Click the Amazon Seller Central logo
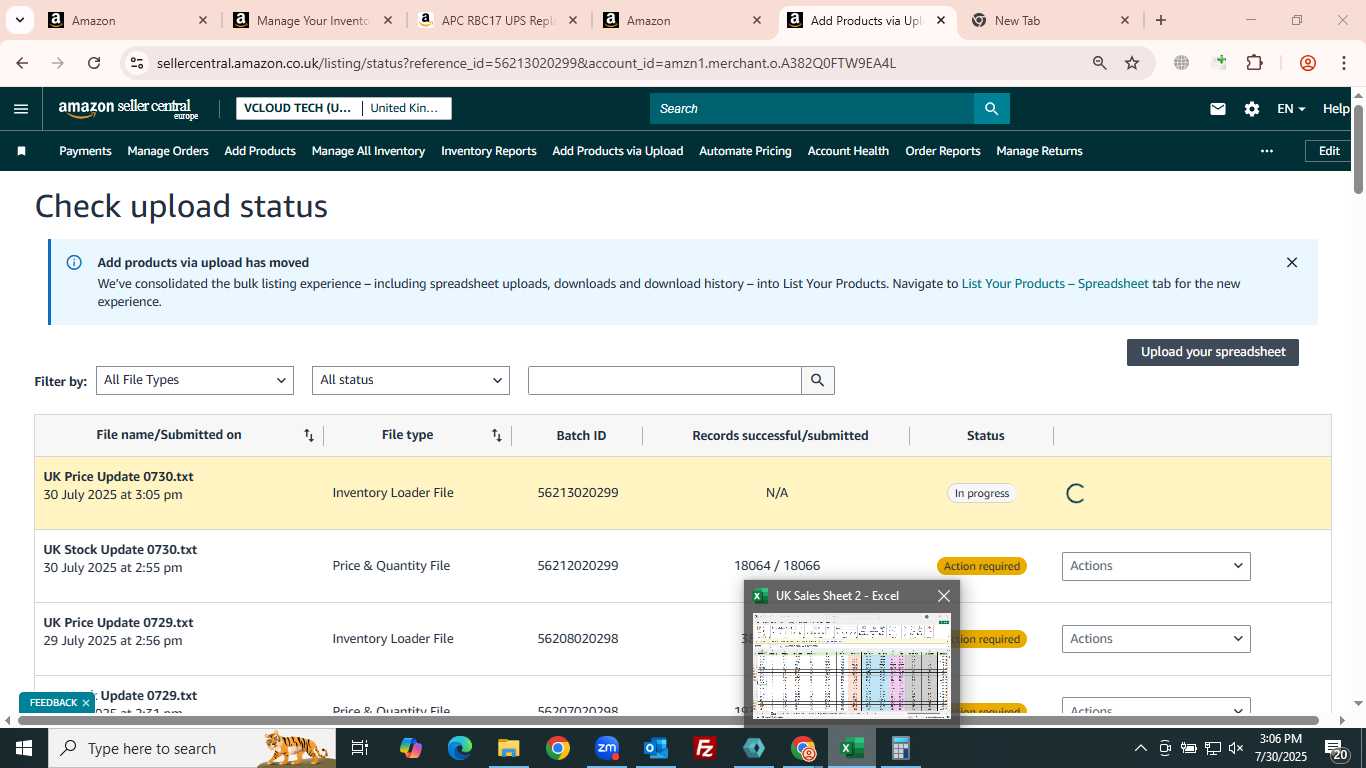This screenshot has width=1366, height=768. (129, 109)
